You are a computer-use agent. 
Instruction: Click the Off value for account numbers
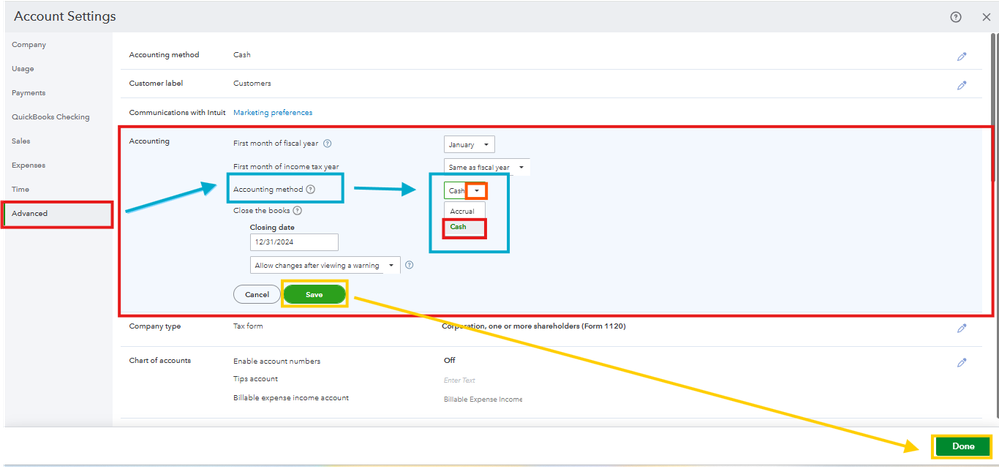tap(449, 360)
